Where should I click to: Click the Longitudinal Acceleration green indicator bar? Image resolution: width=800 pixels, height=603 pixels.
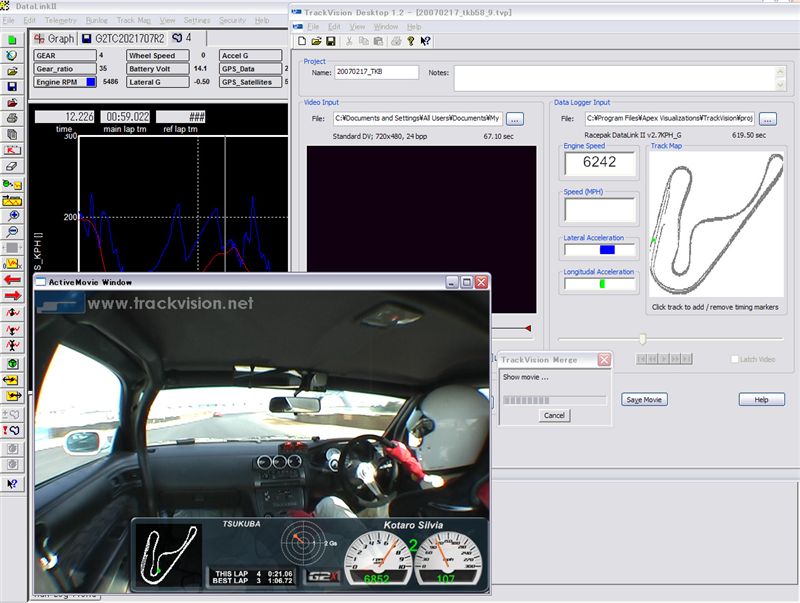602,284
